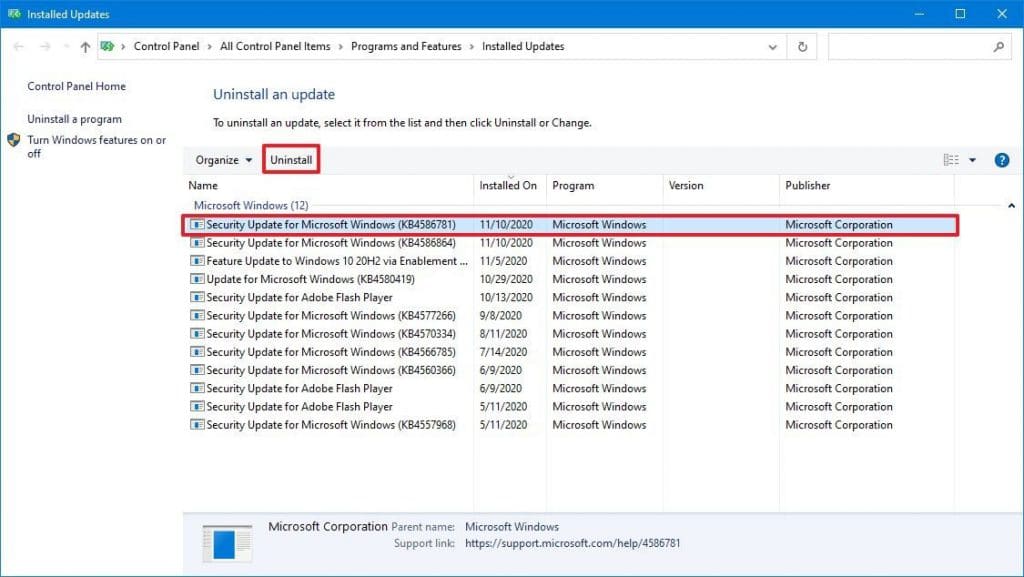Click Uninstall a program in the sidebar
Image resolution: width=1024 pixels, height=577 pixels.
click(76, 118)
